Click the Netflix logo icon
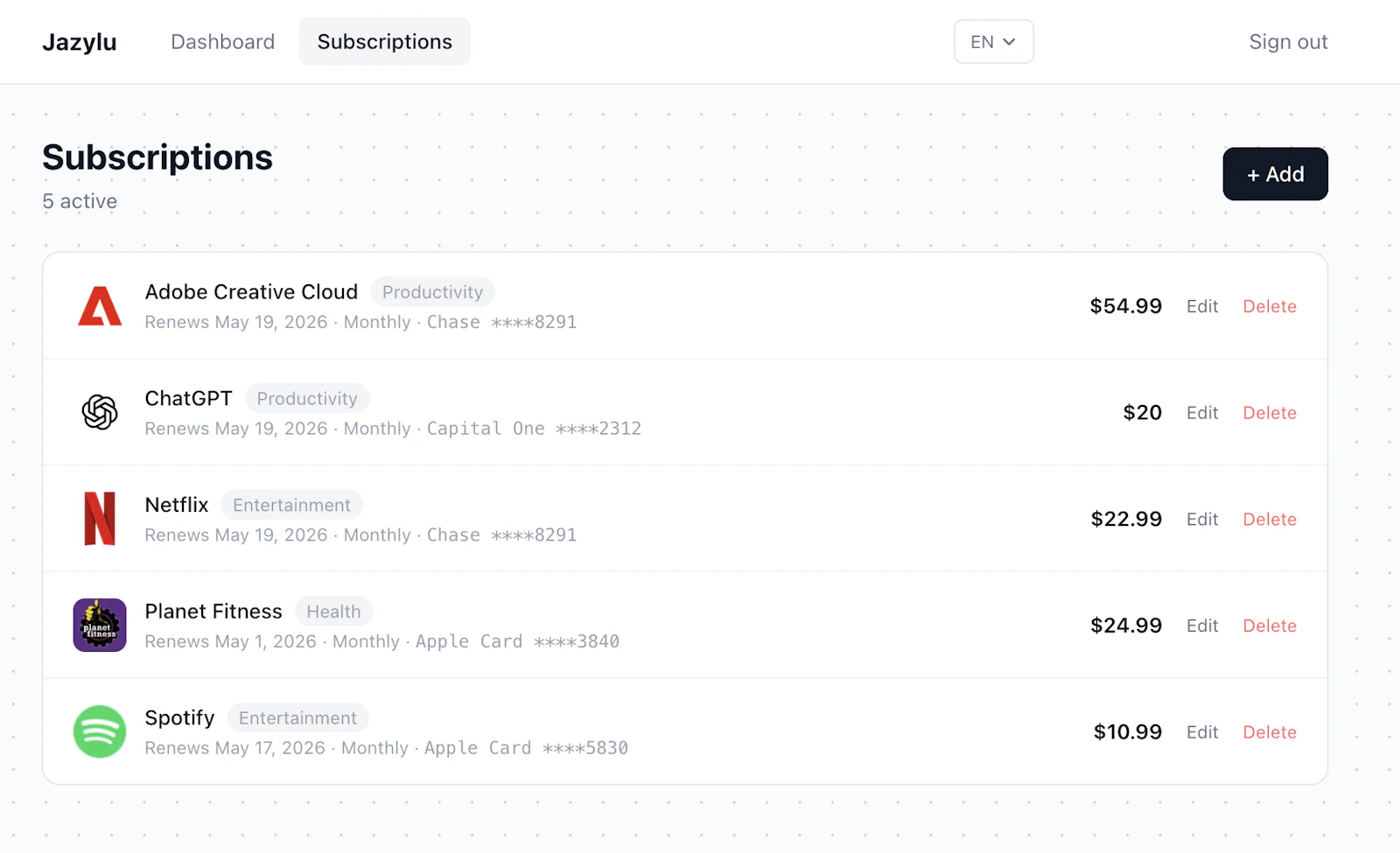1400x853 pixels. [x=100, y=519]
